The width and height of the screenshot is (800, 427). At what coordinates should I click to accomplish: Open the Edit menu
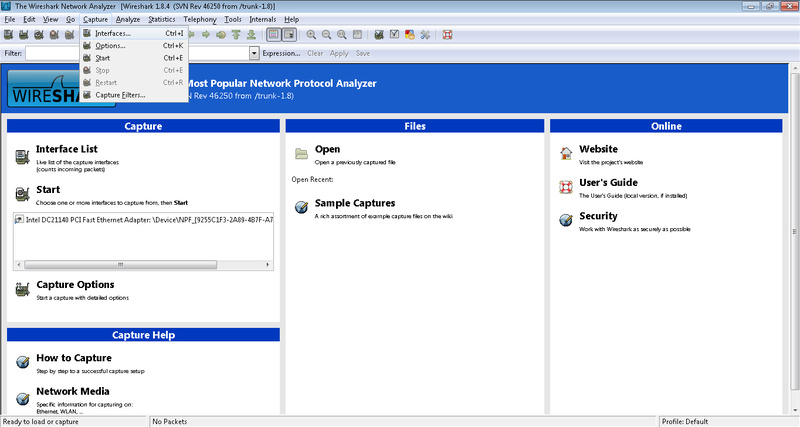pos(29,19)
